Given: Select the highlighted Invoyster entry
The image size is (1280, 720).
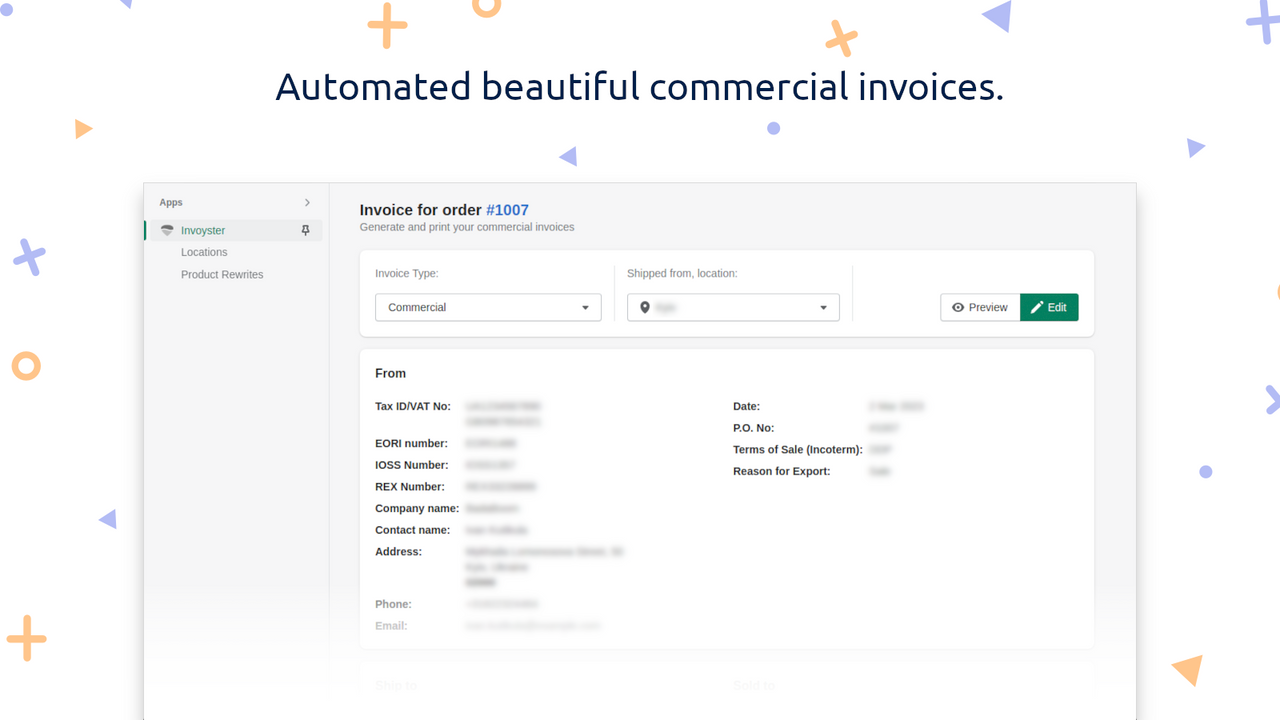Looking at the screenshot, I should coord(203,230).
